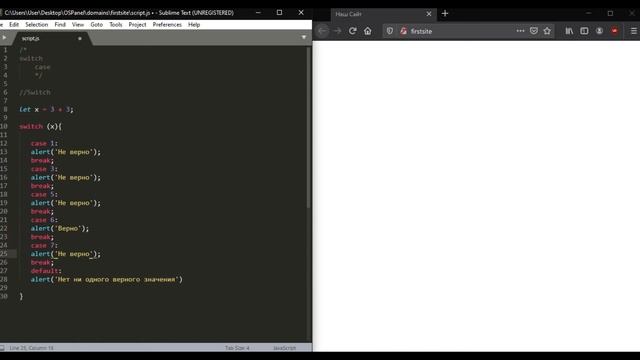Go forward in Firefox history
Screen dimensions: 640x360
tap(337, 31)
